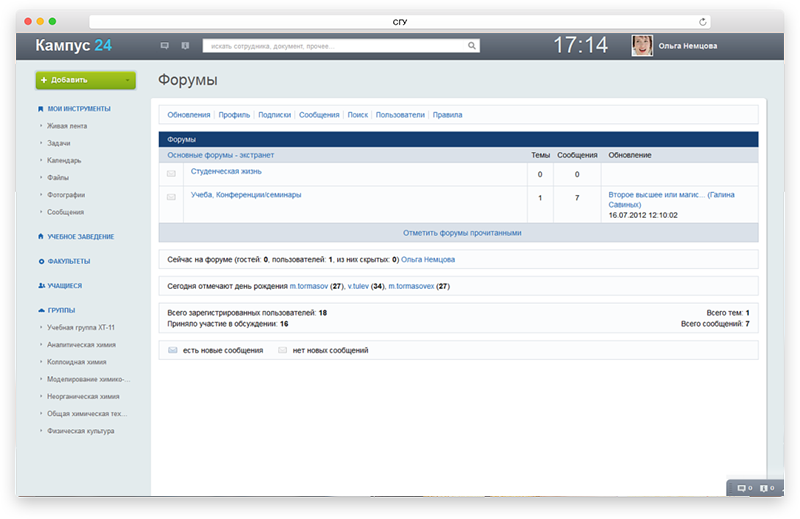Open the Подписки tab in the forum menu
This screenshot has width=800, height=519.
point(274,115)
